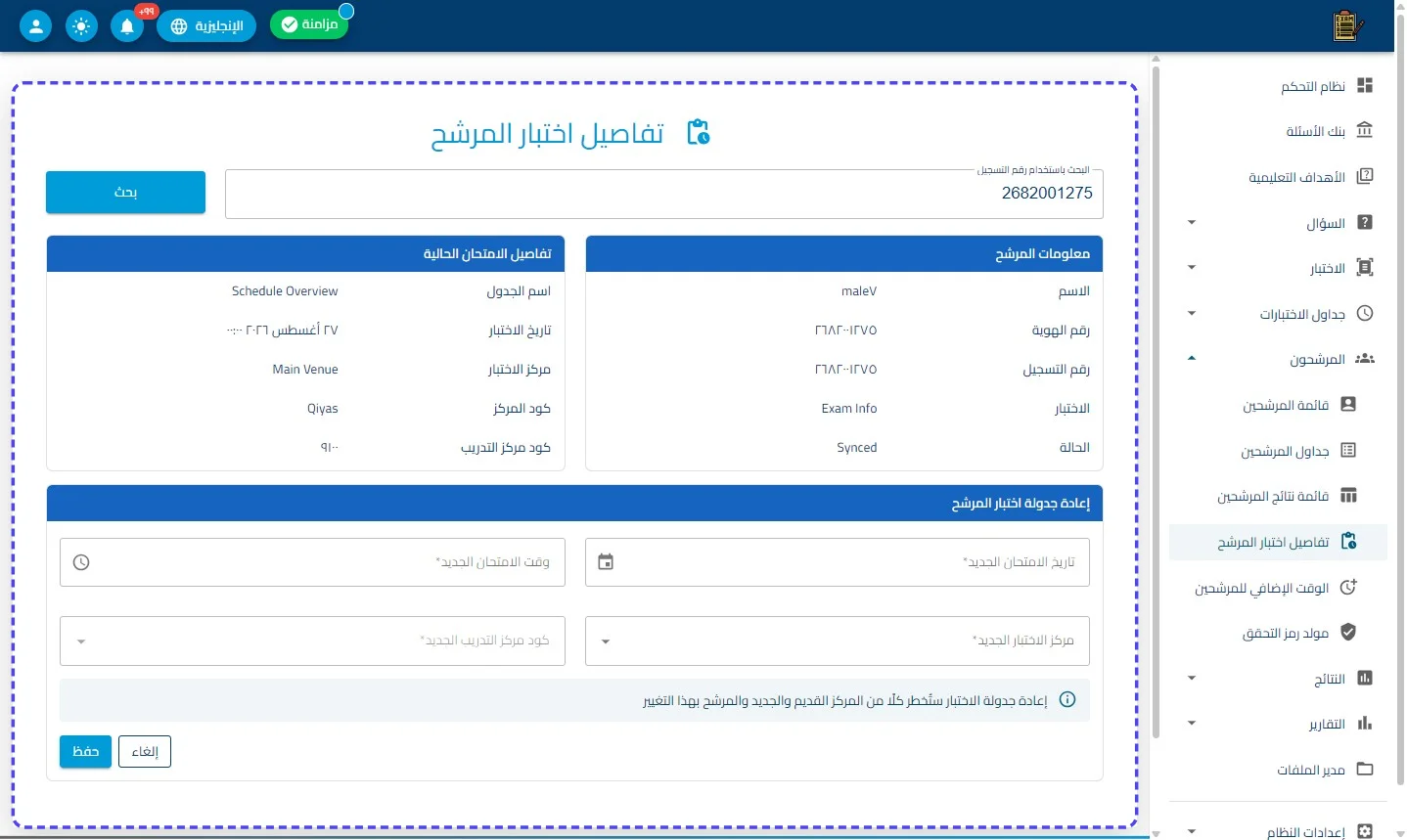This screenshot has height=840, width=1407.
Task: Click the حفظ save button
Action: tap(85, 752)
